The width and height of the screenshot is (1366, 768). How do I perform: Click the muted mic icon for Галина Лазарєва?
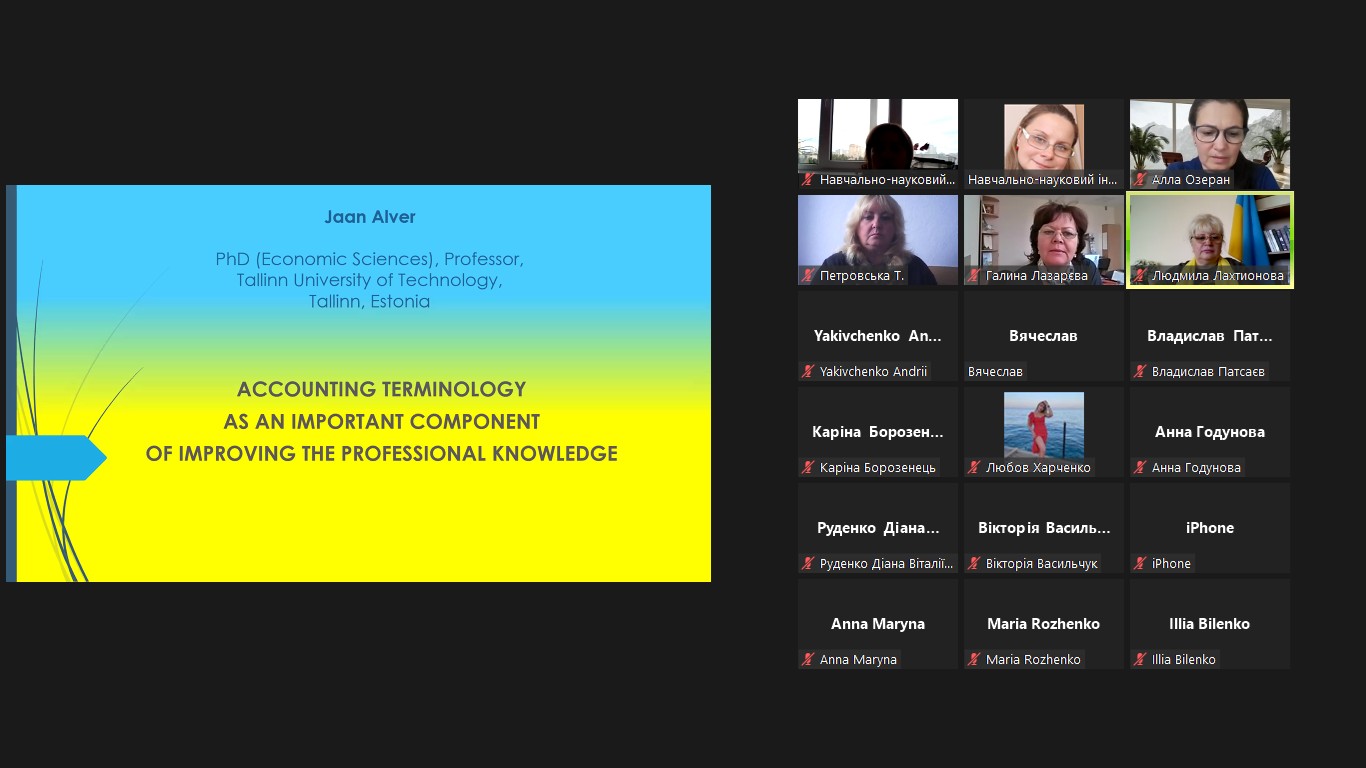point(974,276)
